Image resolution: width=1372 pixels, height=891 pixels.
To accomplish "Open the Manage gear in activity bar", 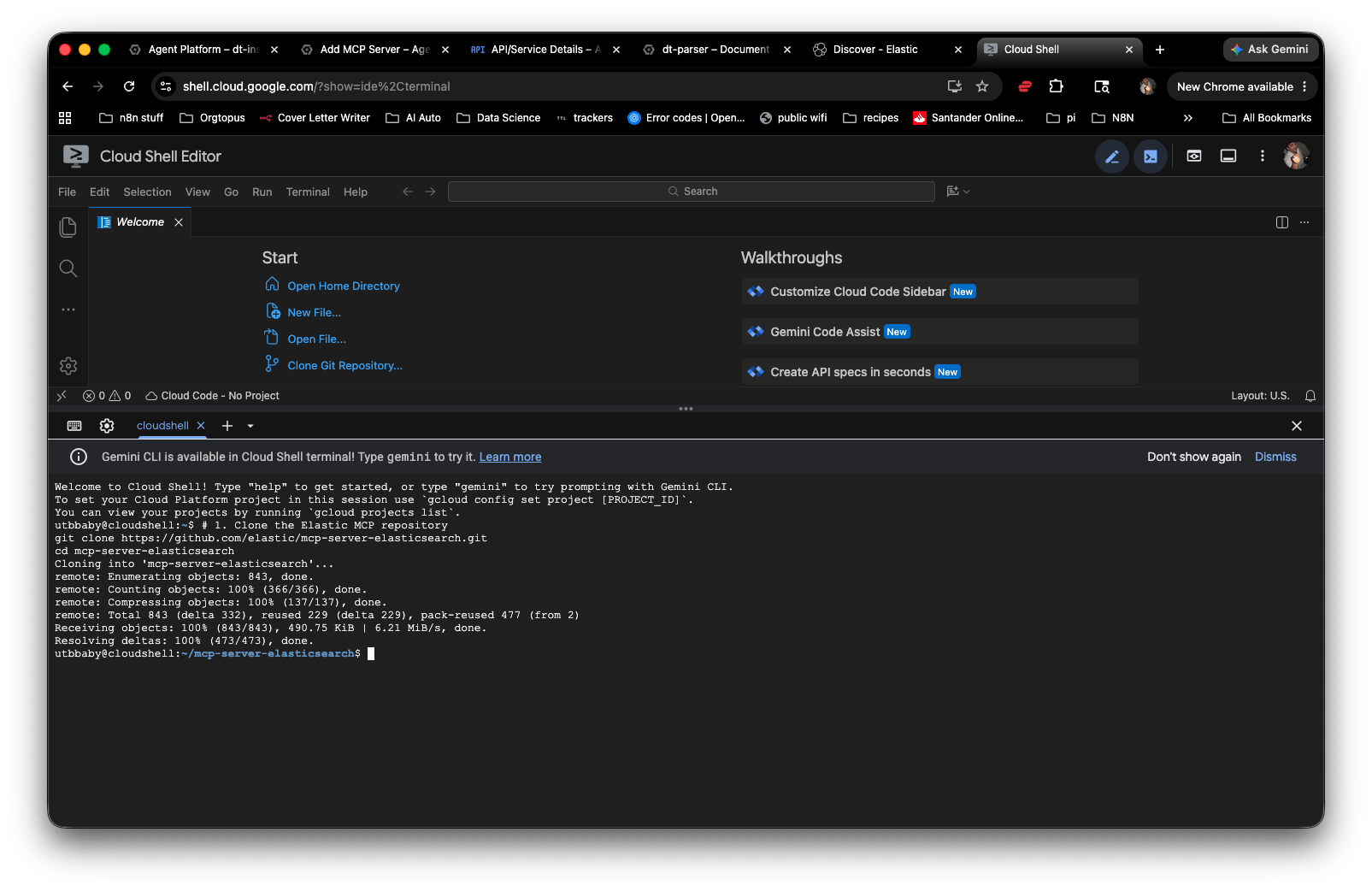I will pyautogui.click(x=68, y=366).
